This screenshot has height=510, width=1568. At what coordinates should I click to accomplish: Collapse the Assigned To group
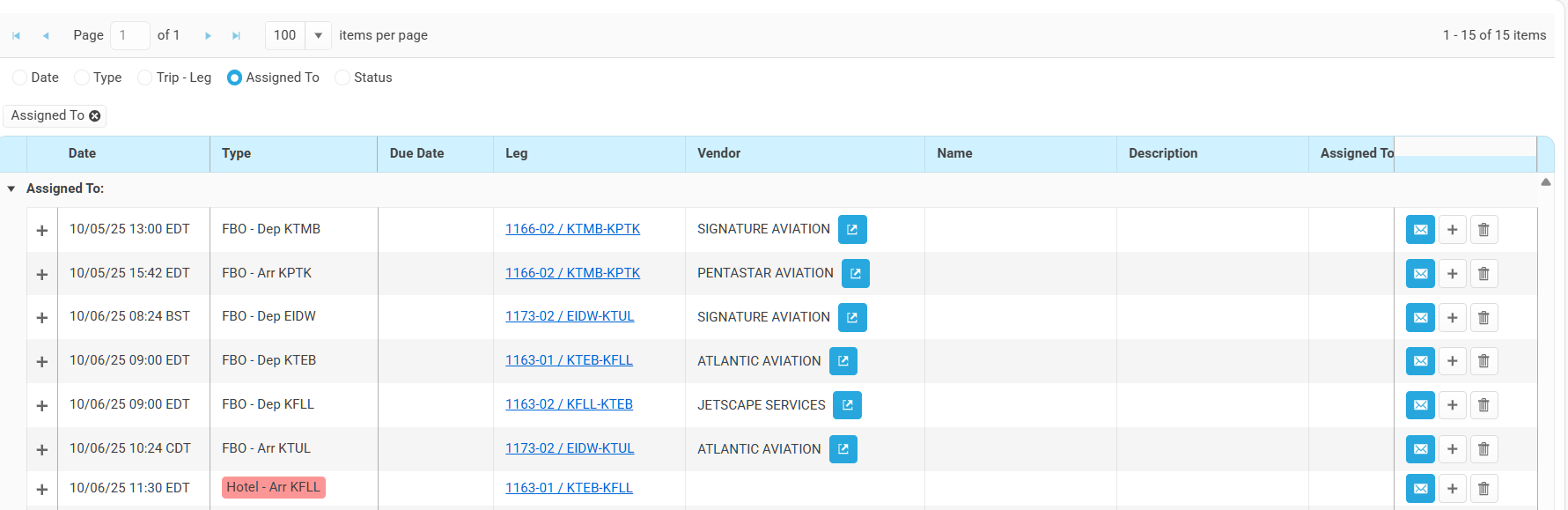click(x=11, y=188)
